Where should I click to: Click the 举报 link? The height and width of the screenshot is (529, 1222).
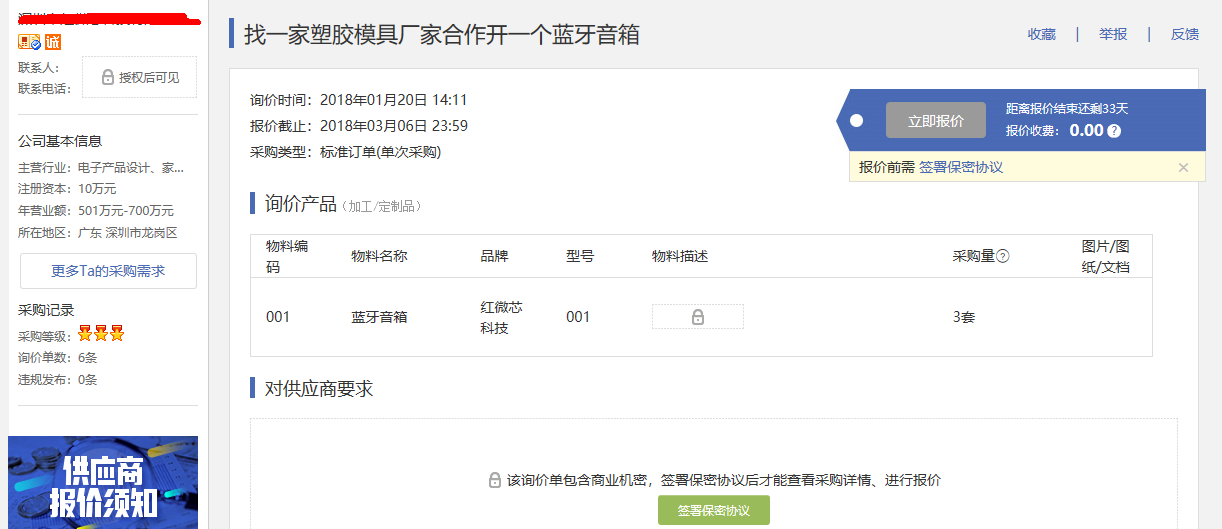(1113, 34)
